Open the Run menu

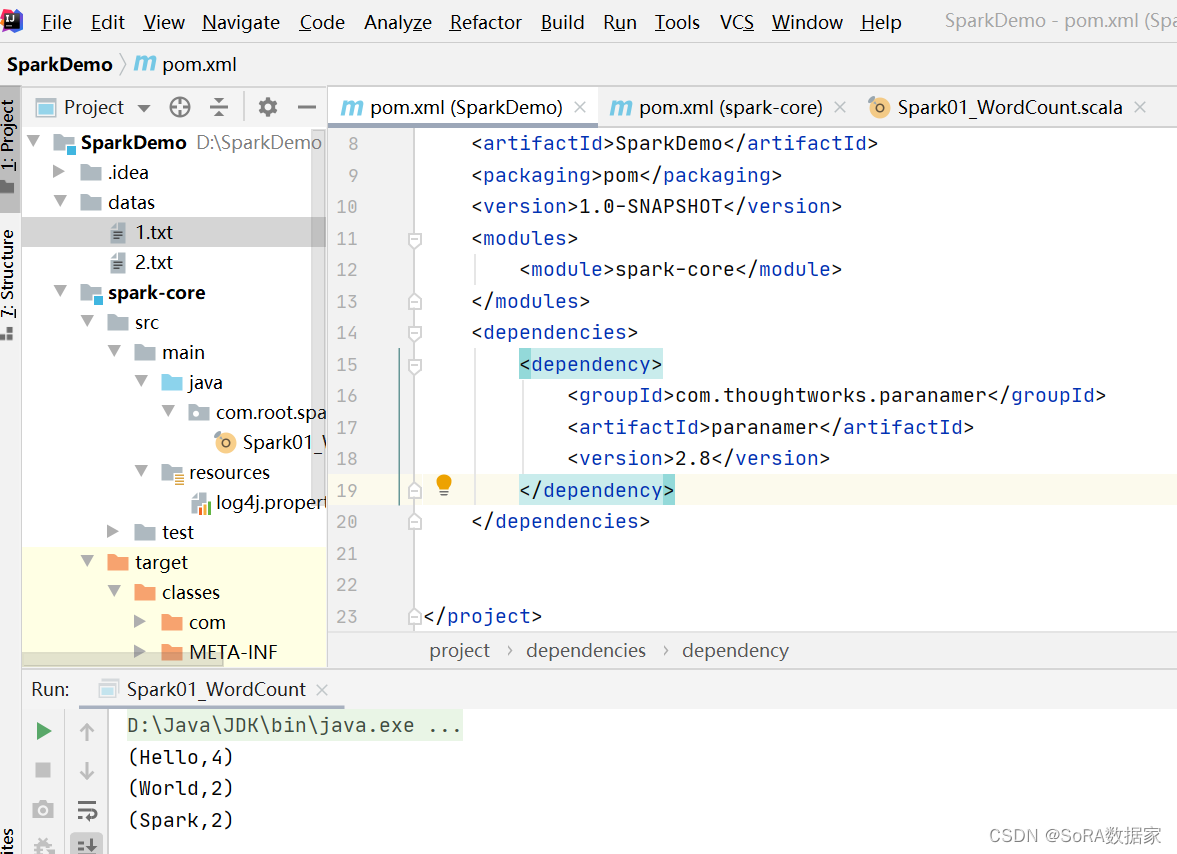619,21
